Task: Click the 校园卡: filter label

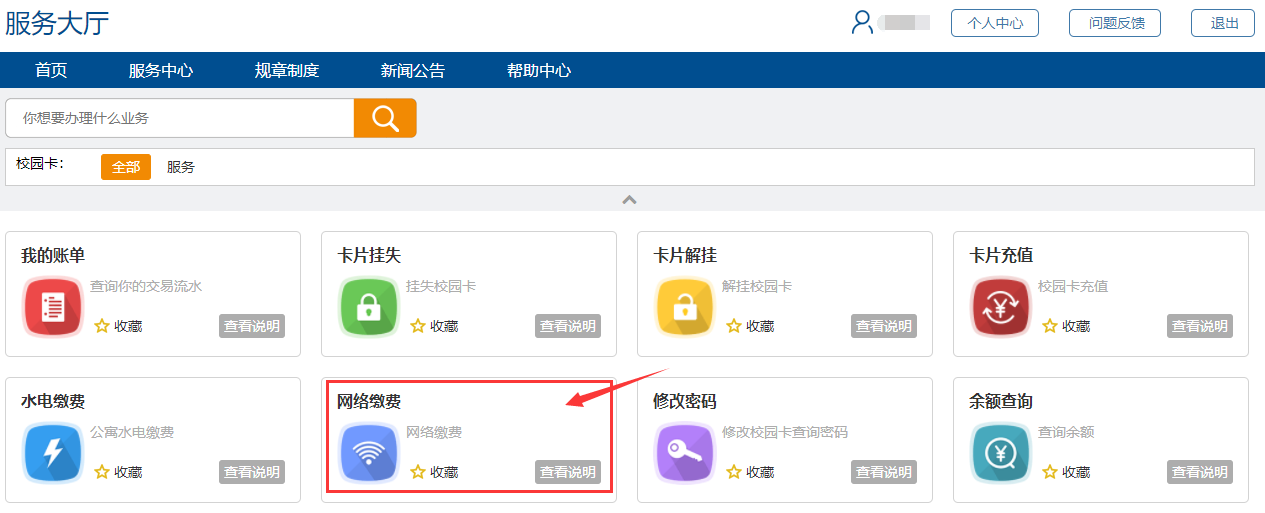Action: (x=41, y=163)
